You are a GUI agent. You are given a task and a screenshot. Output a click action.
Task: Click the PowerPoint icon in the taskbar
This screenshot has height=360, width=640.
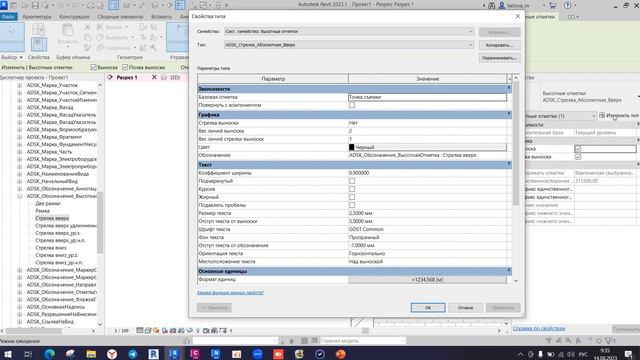point(340,354)
